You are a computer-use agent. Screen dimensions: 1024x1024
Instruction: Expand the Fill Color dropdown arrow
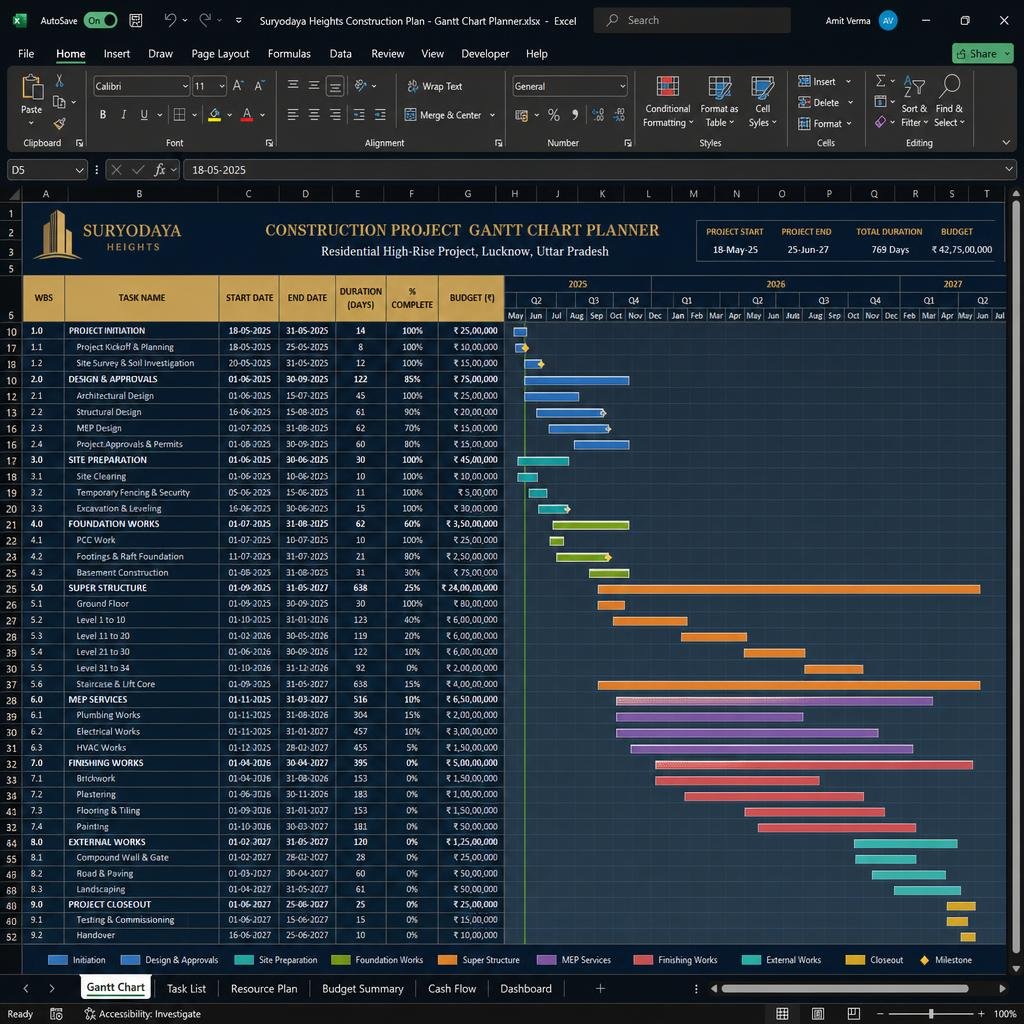(229, 116)
